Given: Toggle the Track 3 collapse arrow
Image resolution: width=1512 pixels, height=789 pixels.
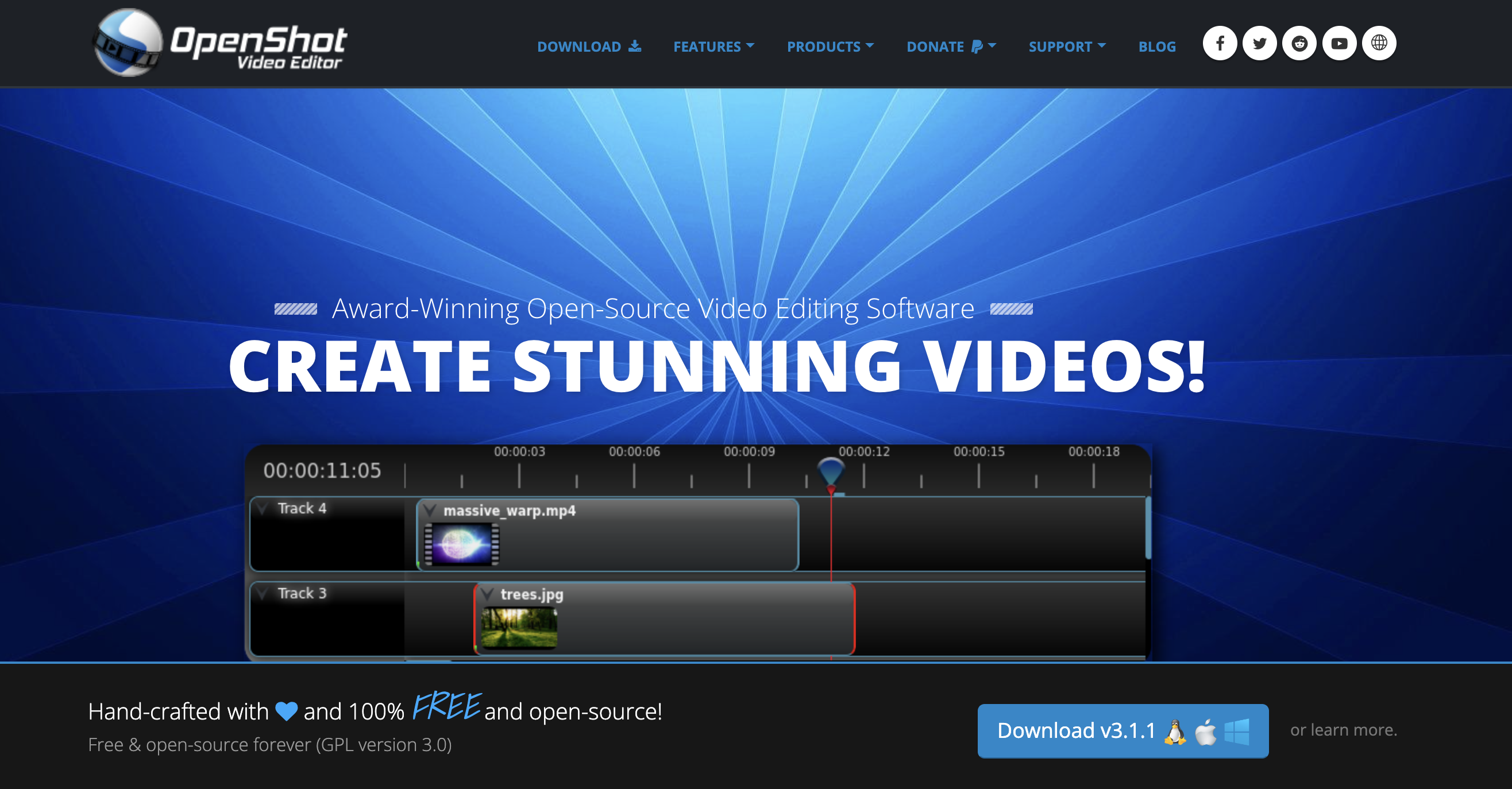Looking at the screenshot, I should [263, 593].
